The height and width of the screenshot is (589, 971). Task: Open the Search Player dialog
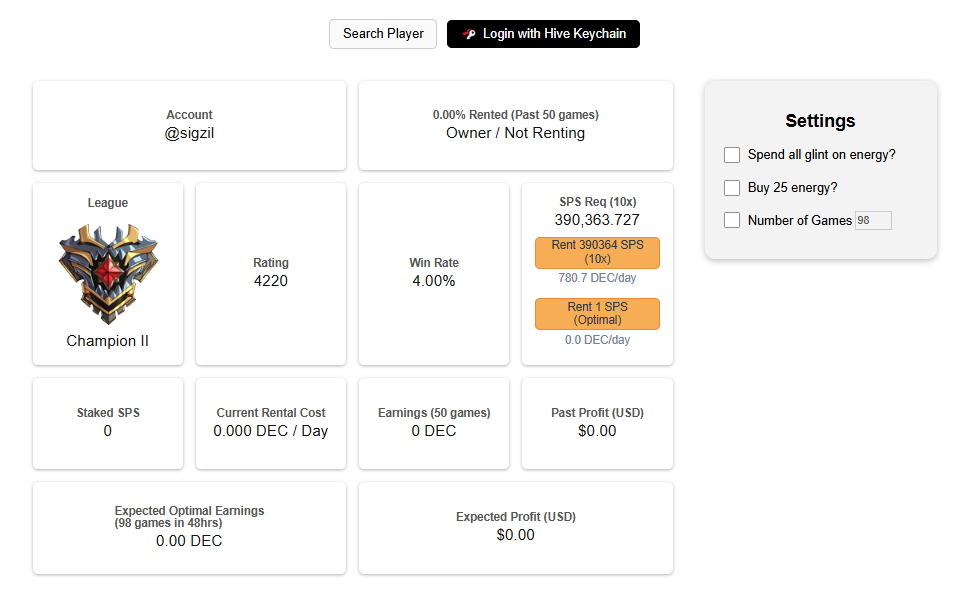coord(383,34)
